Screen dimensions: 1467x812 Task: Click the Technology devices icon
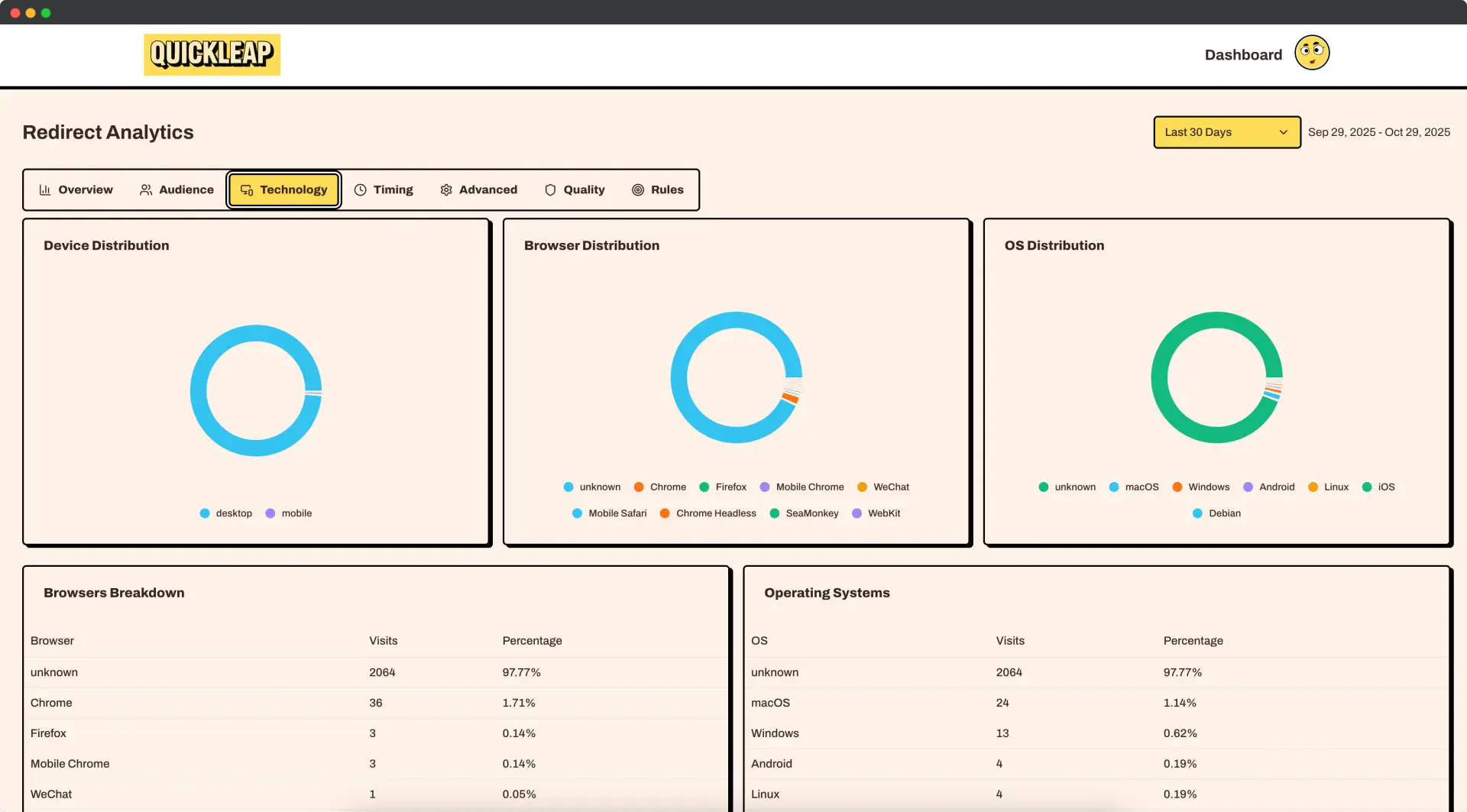pos(246,189)
